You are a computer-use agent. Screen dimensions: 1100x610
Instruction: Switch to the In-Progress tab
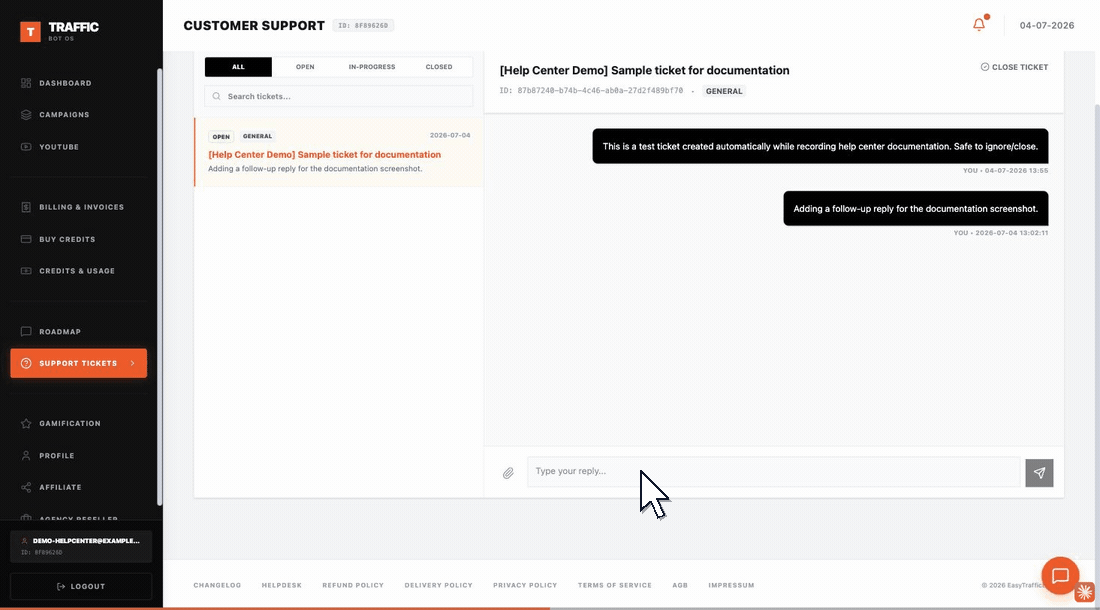(372, 67)
